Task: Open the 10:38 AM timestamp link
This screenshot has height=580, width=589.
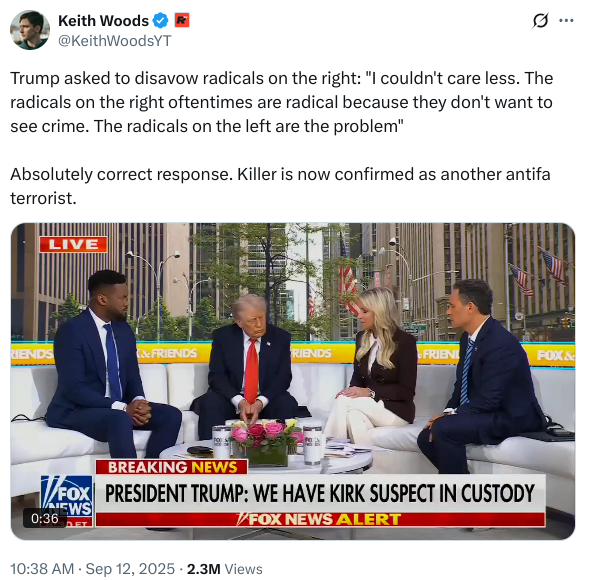Action: coord(42,569)
